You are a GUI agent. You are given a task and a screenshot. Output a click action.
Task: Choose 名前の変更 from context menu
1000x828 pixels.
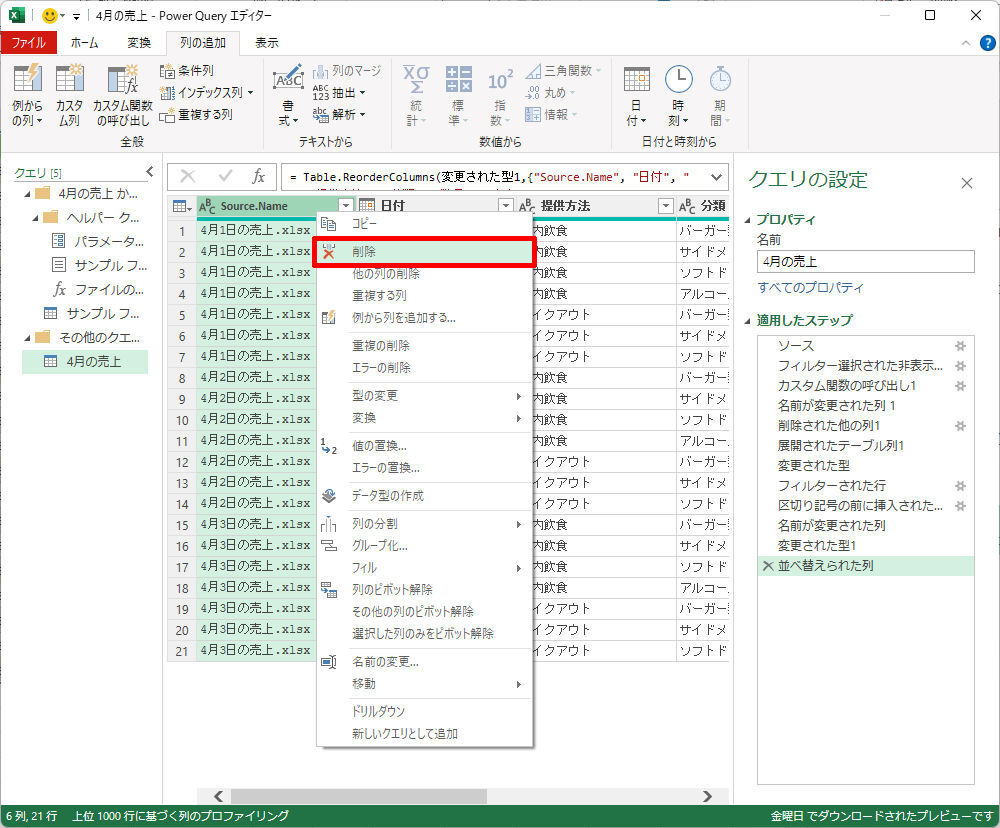pyautogui.click(x=385, y=662)
